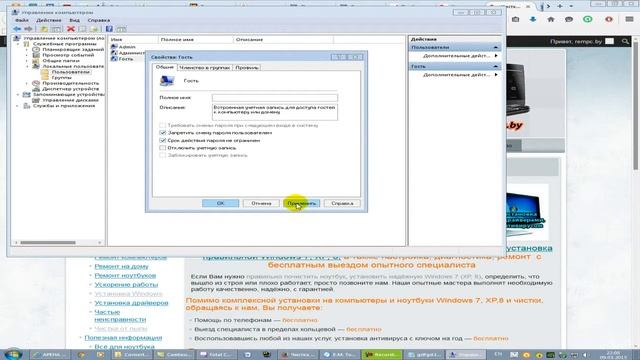This screenshot has height=360, width=640.
Task: Open the 'Ремонт на дому' website link
Action: 121,266
